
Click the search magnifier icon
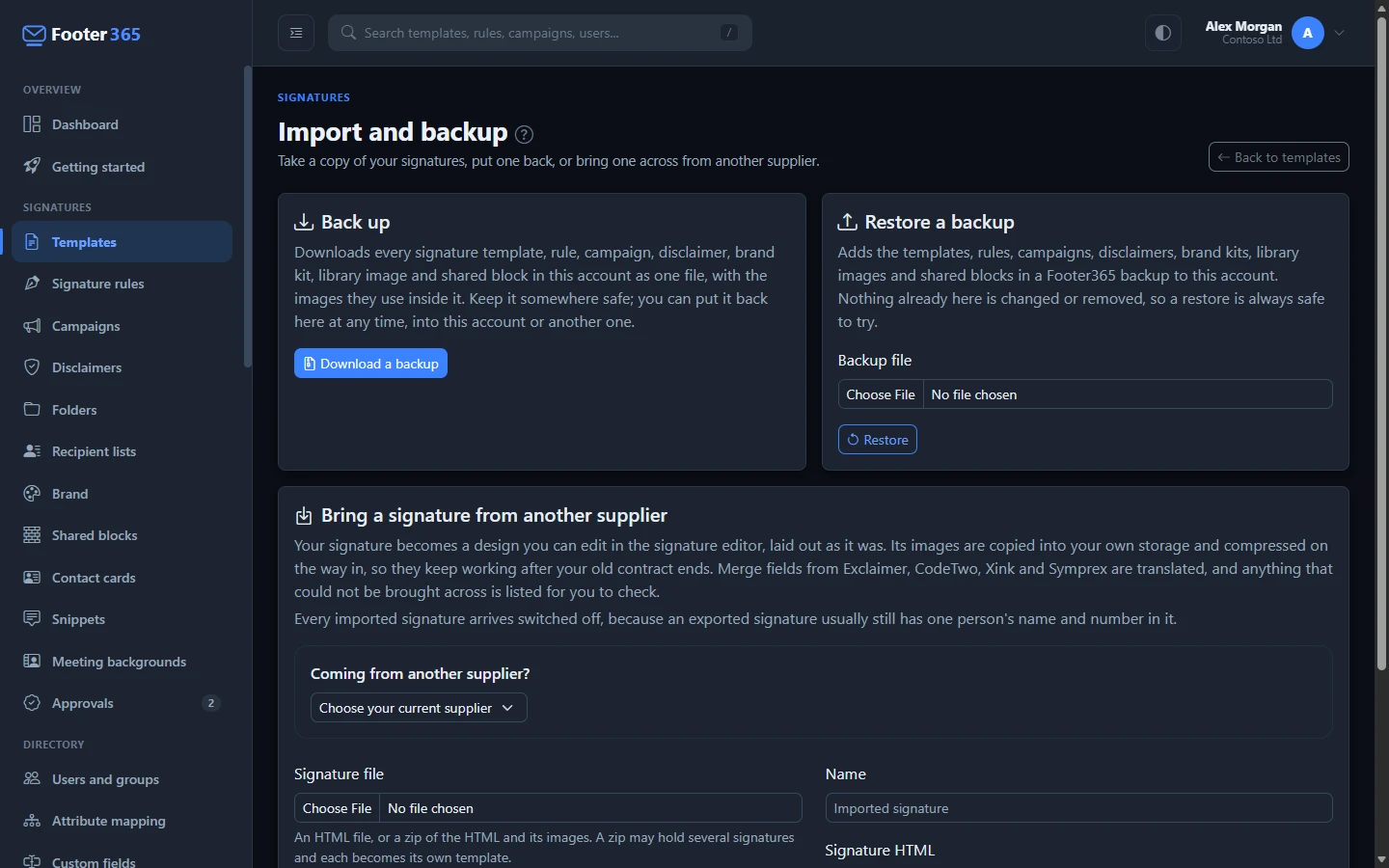coord(349,33)
